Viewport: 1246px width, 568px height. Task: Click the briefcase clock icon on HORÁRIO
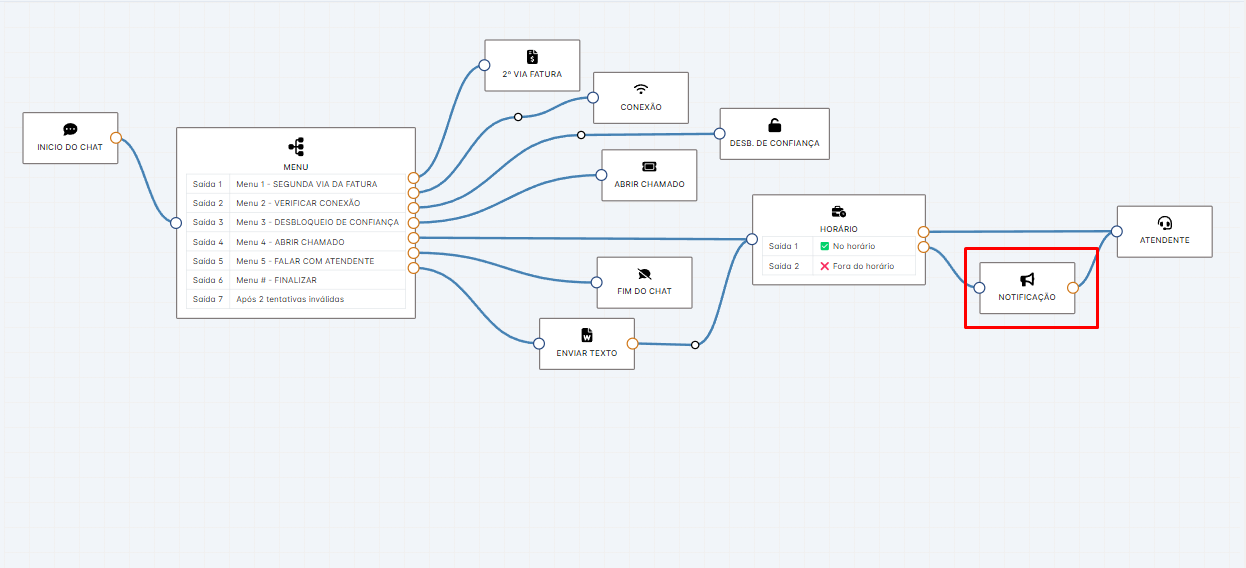point(839,211)
